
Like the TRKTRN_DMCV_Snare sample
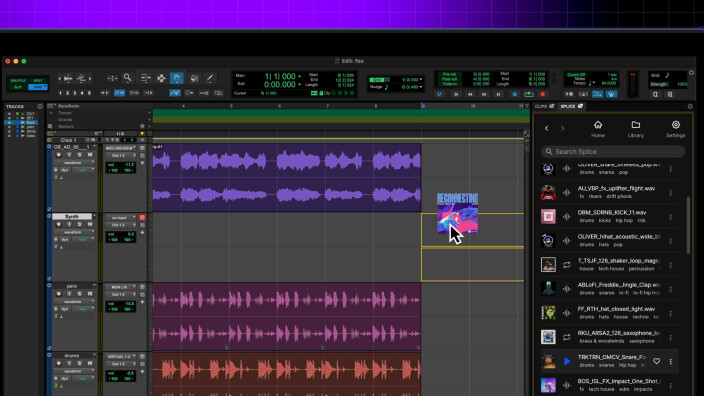[656, 361]
